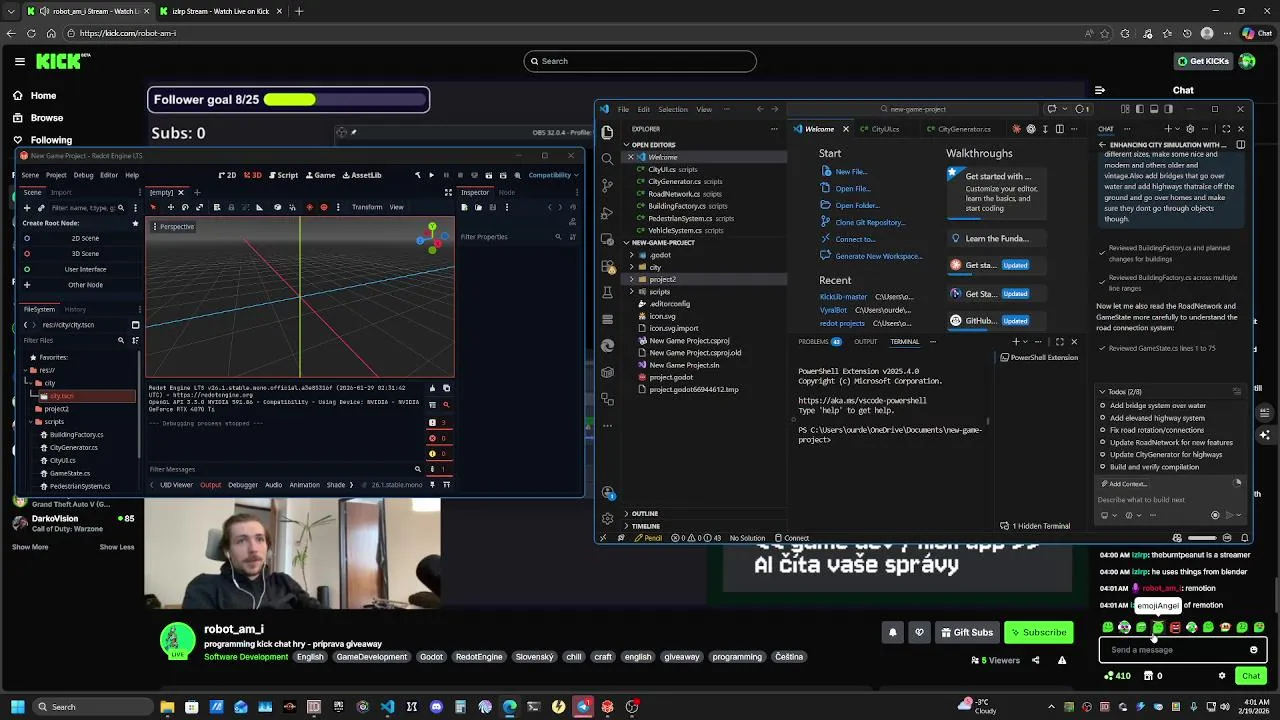Switch to the VS Code OUTPUT panel tab
The width and height of the screenshot is (1280, 720).
(x=865, y=342)
